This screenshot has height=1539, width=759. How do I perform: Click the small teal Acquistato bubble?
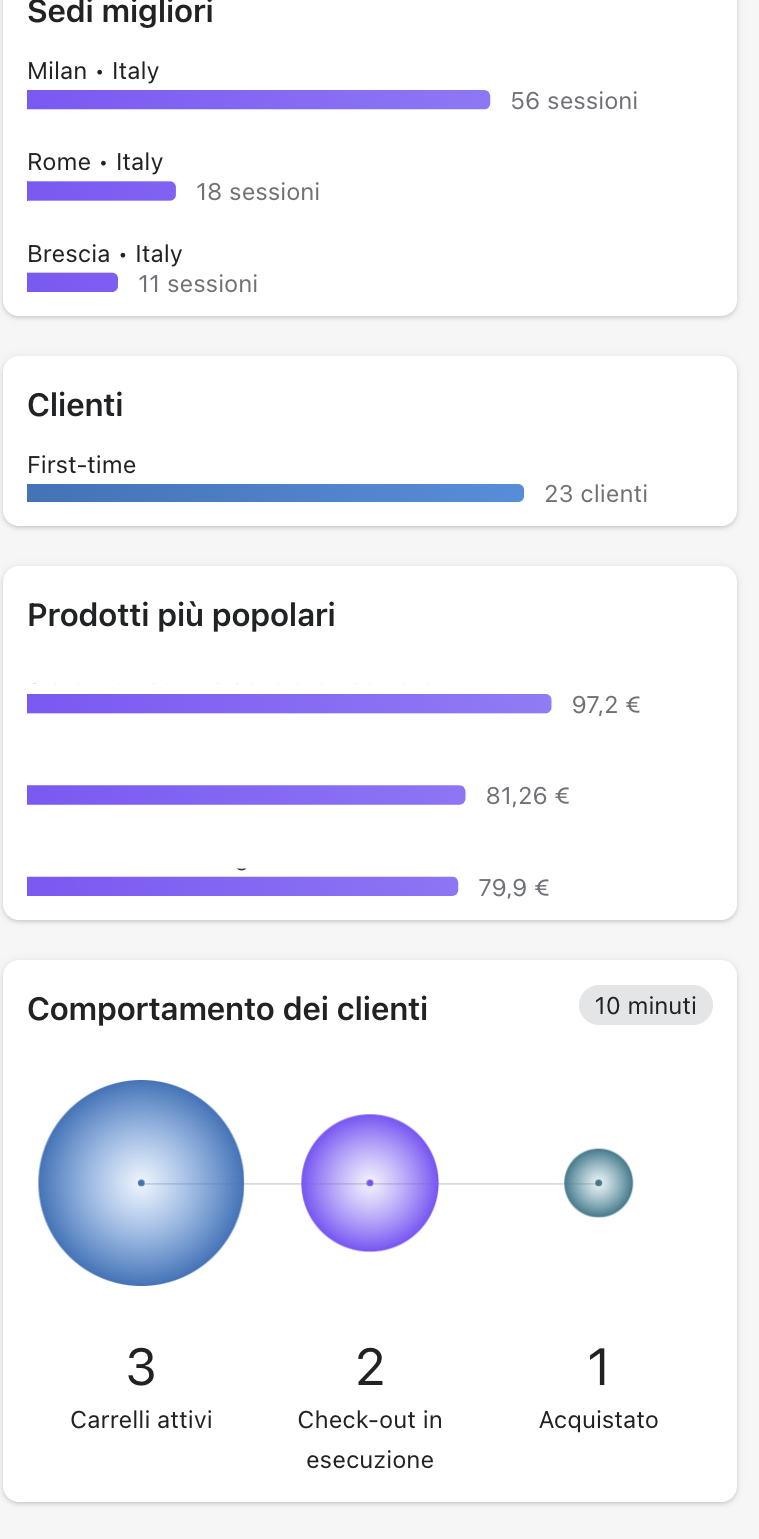tap(598, 1183)
